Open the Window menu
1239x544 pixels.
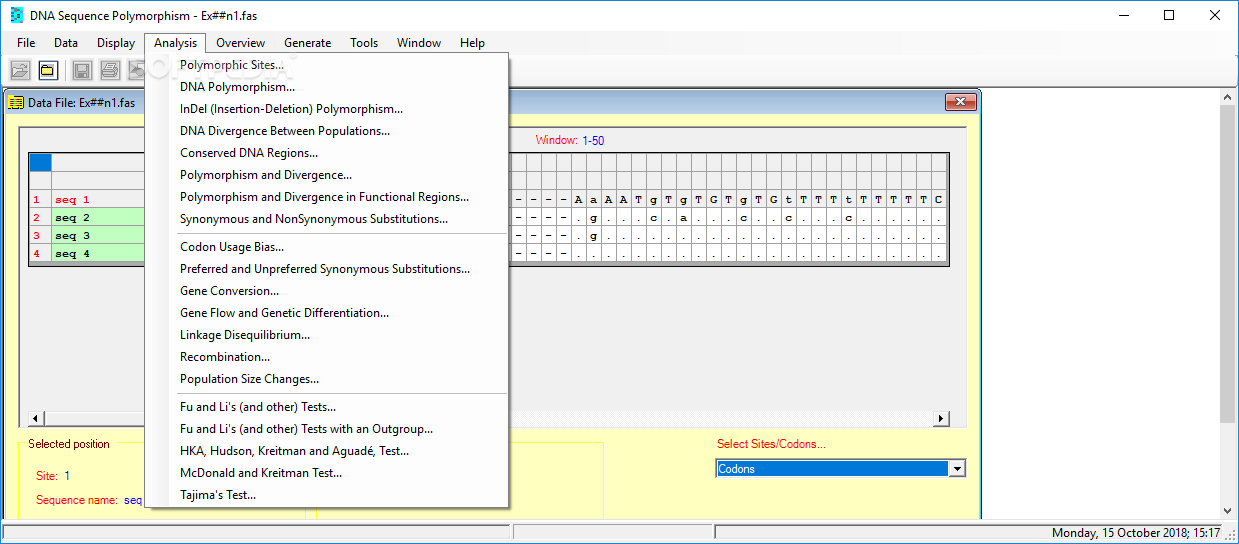coord(419,43)
